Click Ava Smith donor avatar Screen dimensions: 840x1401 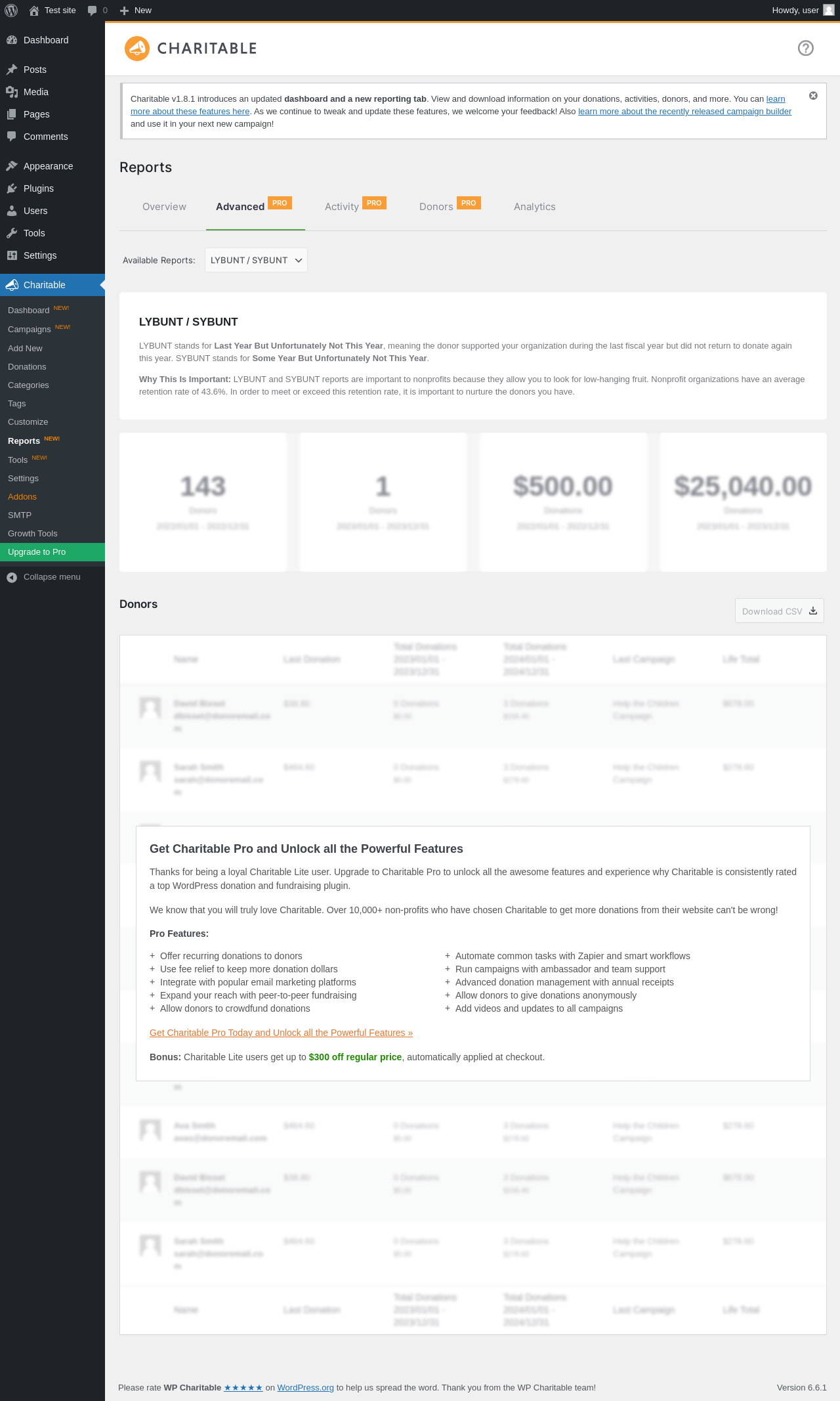point(150,1130)
